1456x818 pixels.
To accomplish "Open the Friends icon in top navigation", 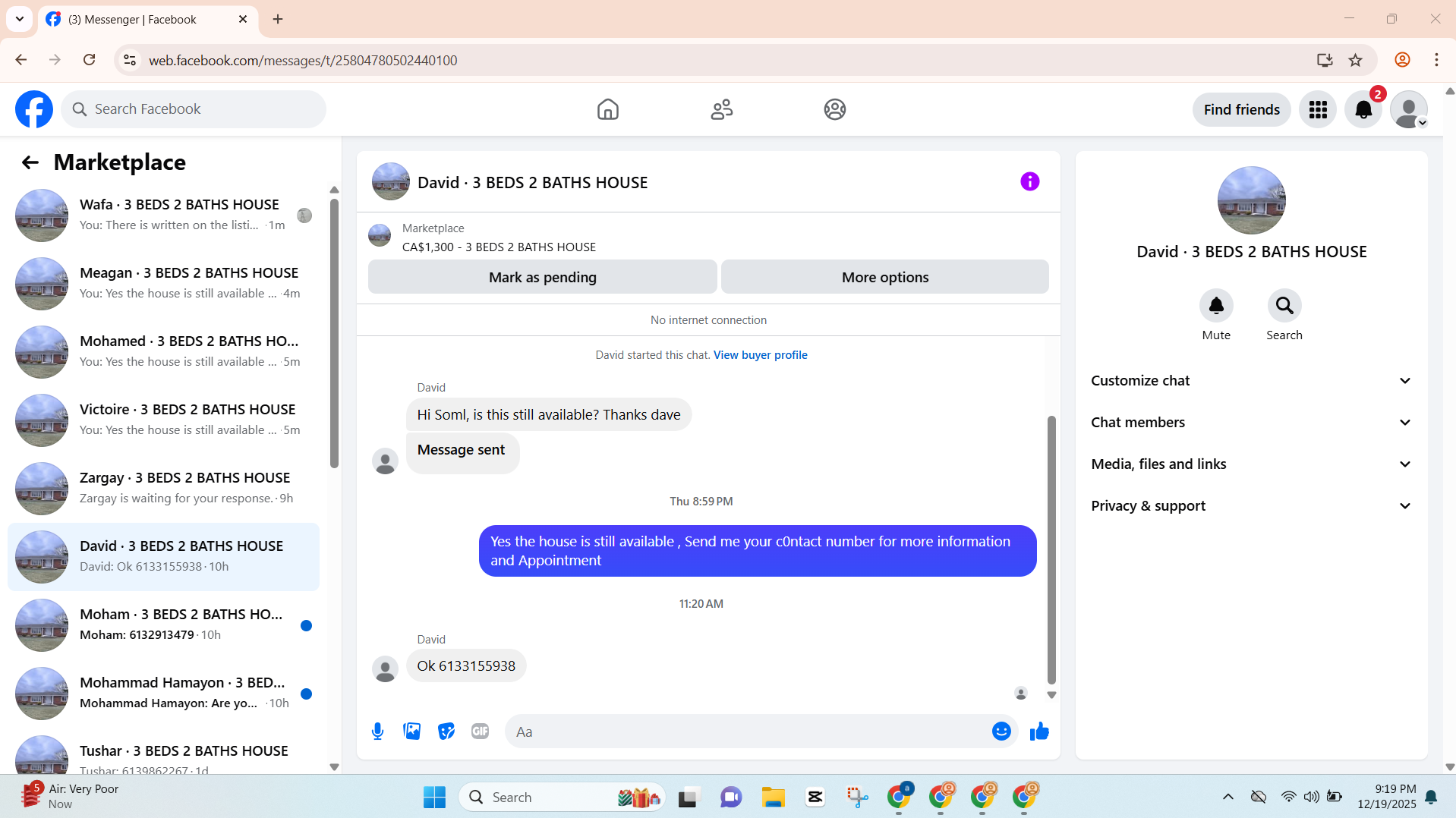I will (721, 109).
